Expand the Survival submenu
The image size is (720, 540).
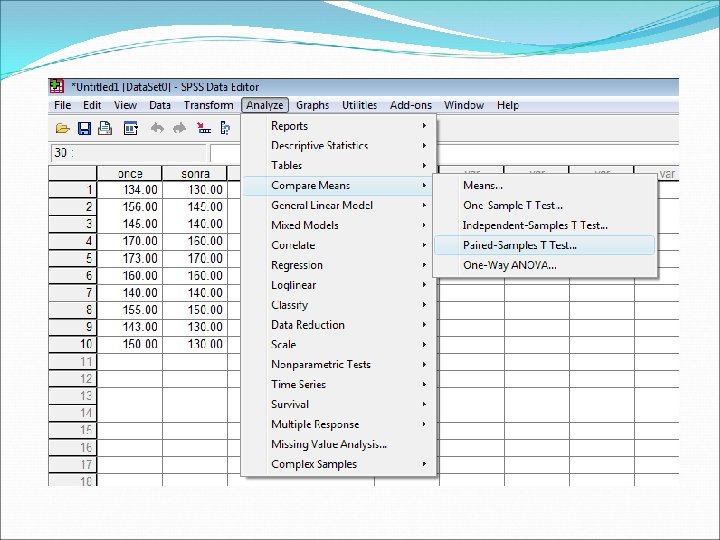tap(339, 405)
